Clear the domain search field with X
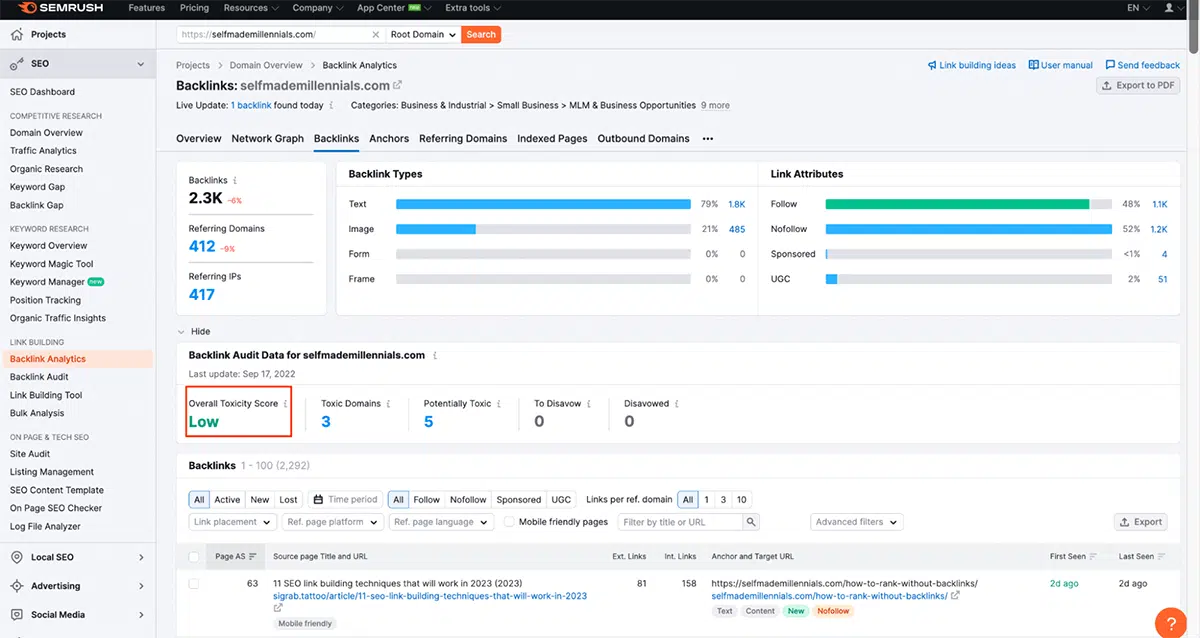This screenshot has height=638, width=1200. (376, 34)
